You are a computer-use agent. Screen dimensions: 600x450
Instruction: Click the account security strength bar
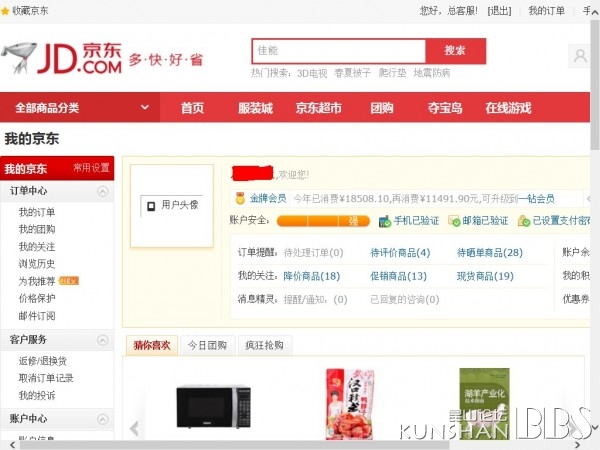pos(323,221)
